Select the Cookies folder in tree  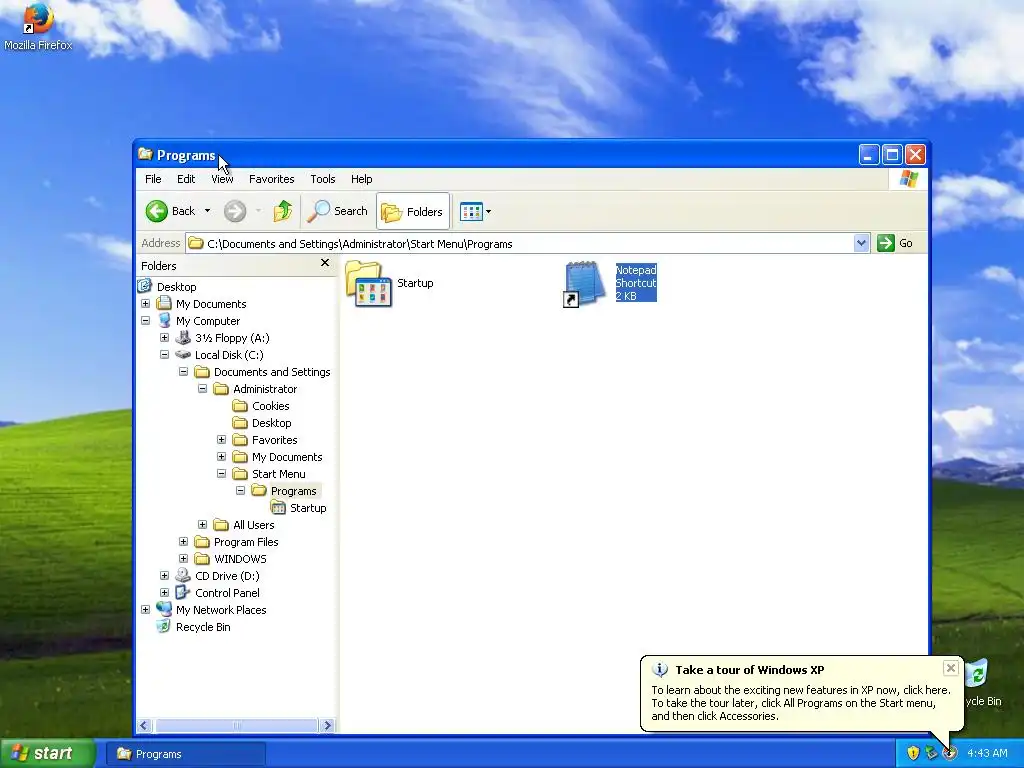(270, 406)
